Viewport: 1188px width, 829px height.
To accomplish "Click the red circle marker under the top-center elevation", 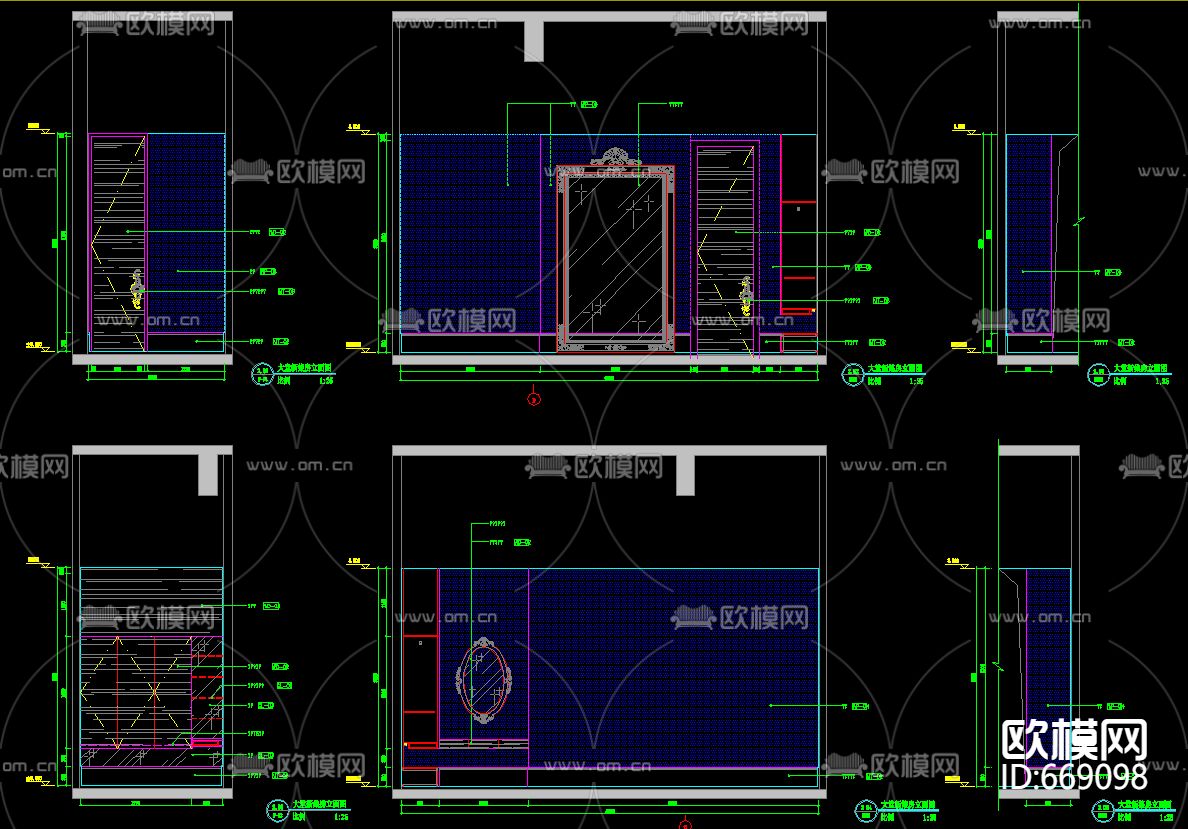I will point(533,399).
